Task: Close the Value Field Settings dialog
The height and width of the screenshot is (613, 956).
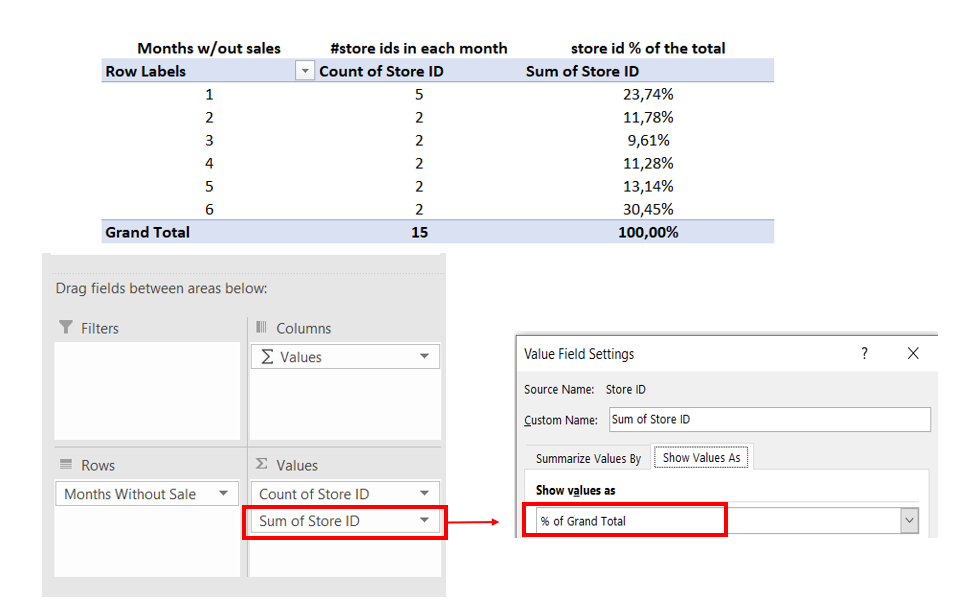Action: [x=913, y=354]
